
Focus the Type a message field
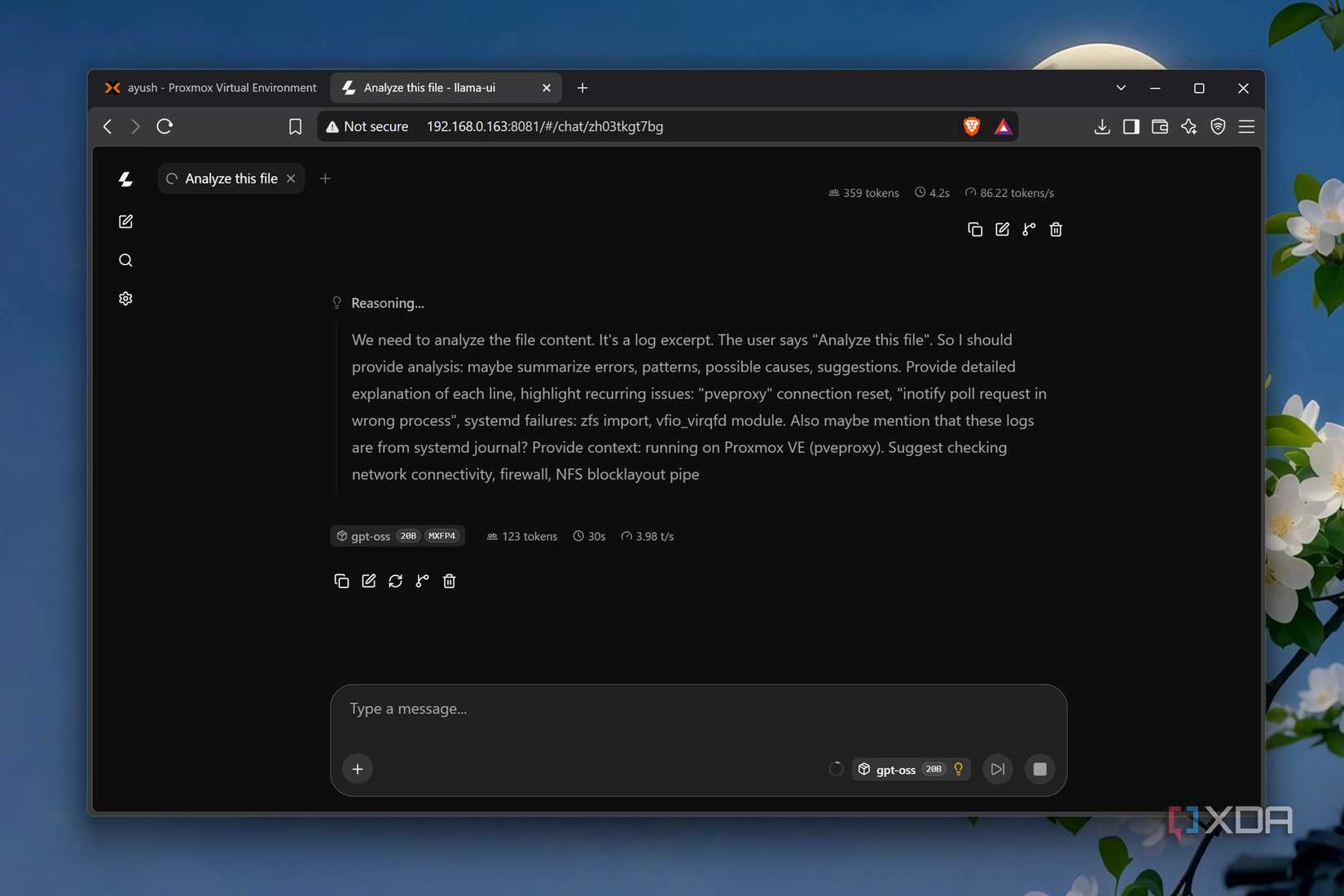coord(698,709)
